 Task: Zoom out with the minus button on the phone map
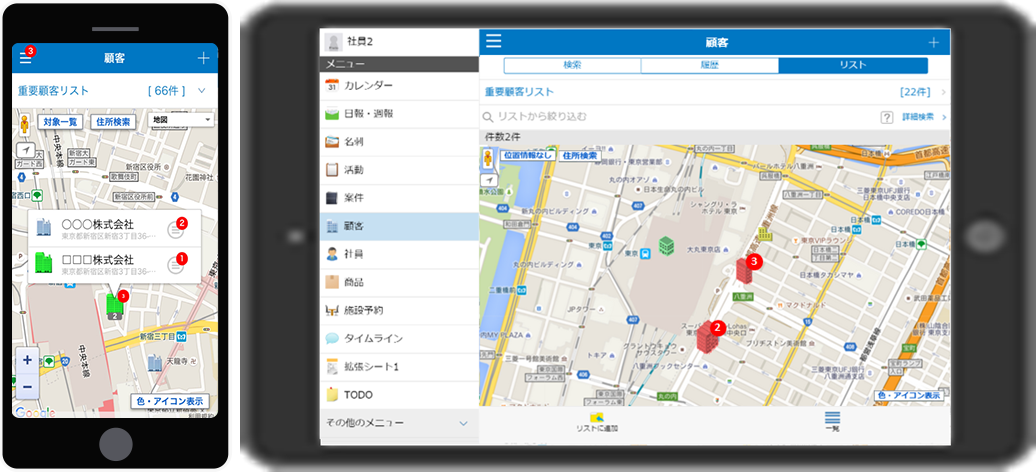[x=27, y=387]
